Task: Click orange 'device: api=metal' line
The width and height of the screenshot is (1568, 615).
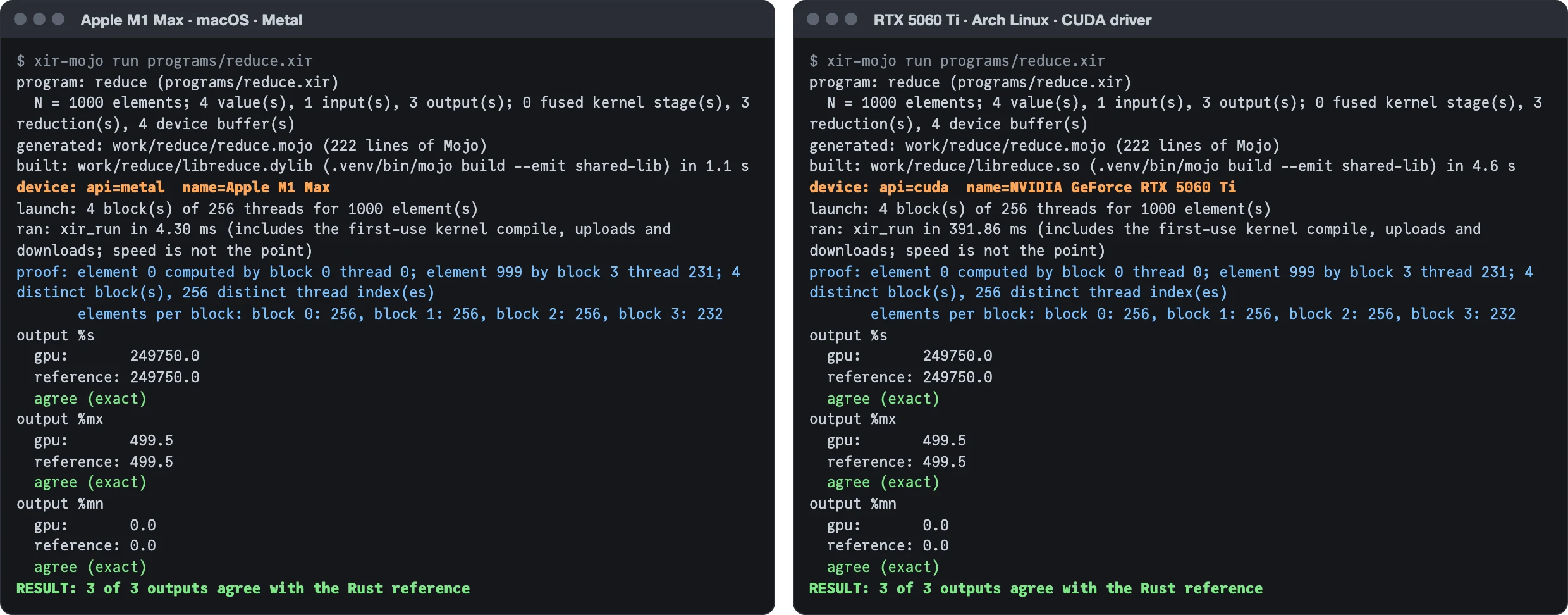Action: pos(173,187)
